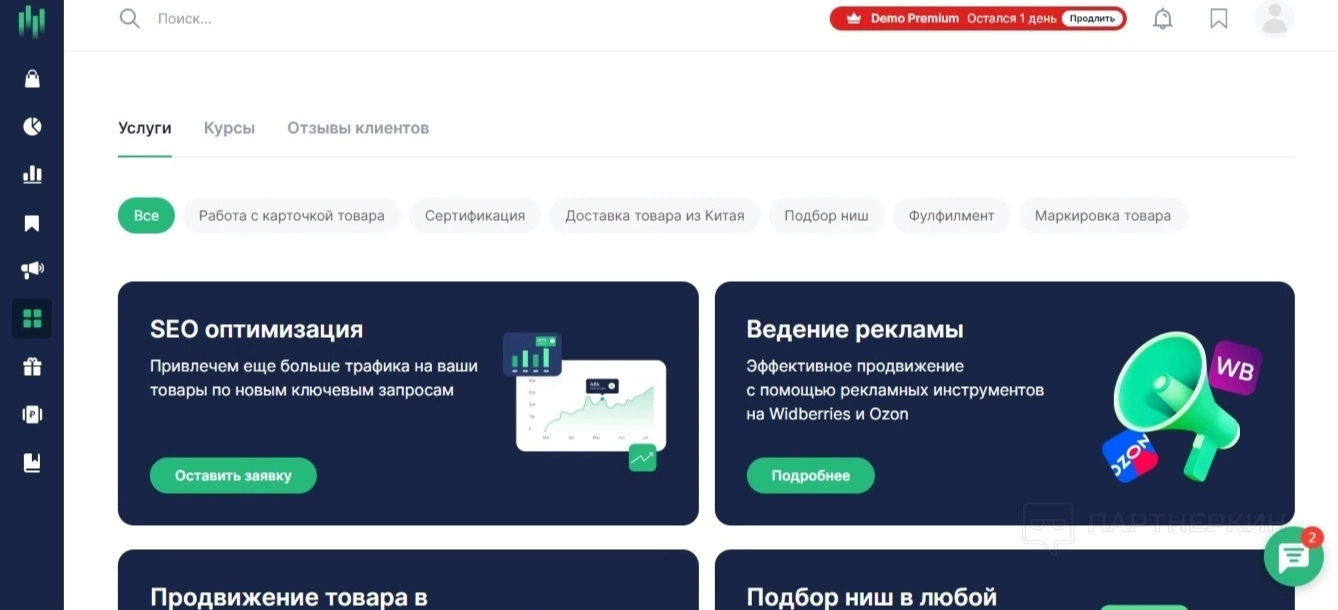Switch to the Курсы tab

point(229,128)
